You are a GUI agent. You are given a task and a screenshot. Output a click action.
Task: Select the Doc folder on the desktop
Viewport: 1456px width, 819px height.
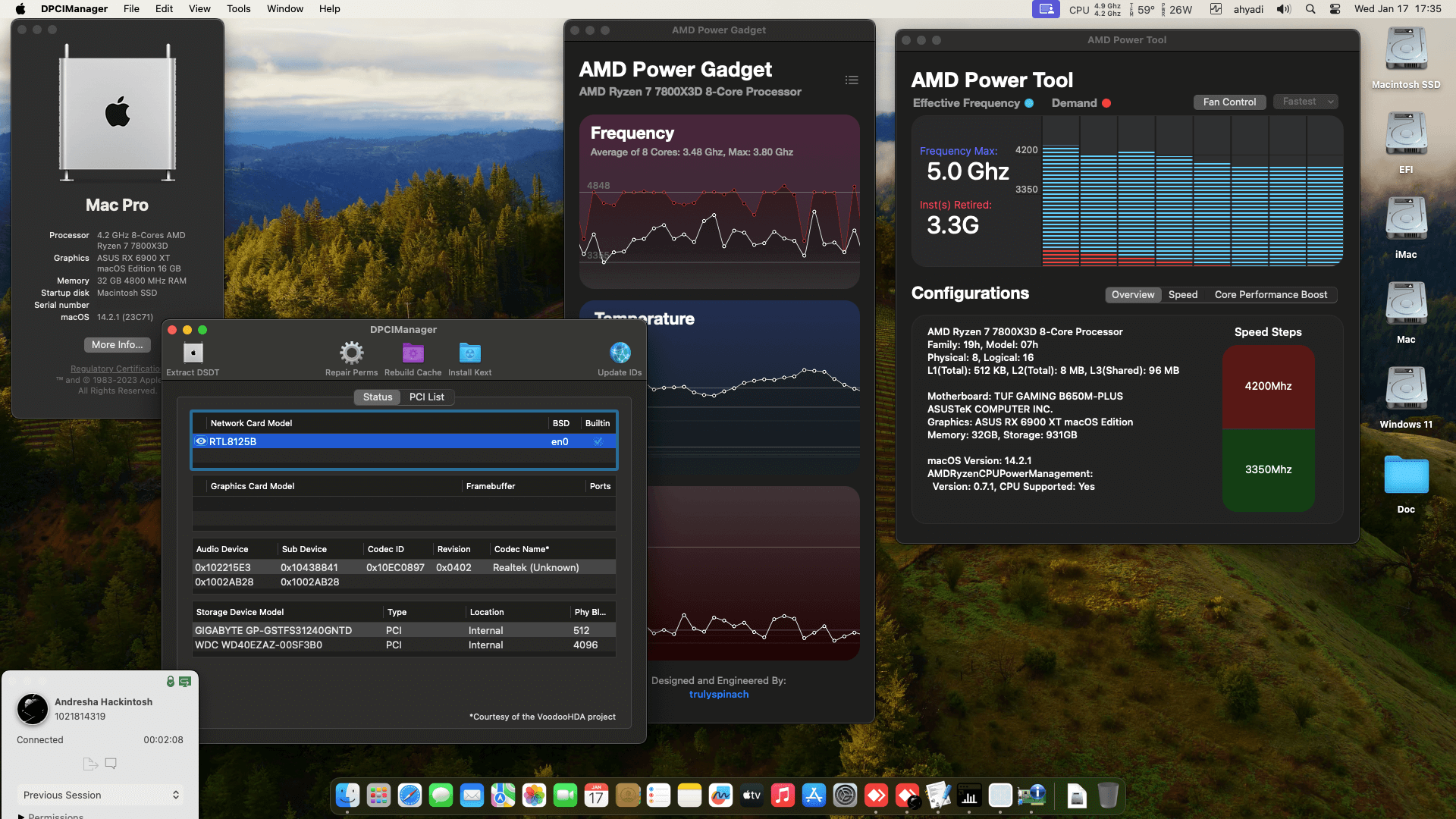[1406, 475]
